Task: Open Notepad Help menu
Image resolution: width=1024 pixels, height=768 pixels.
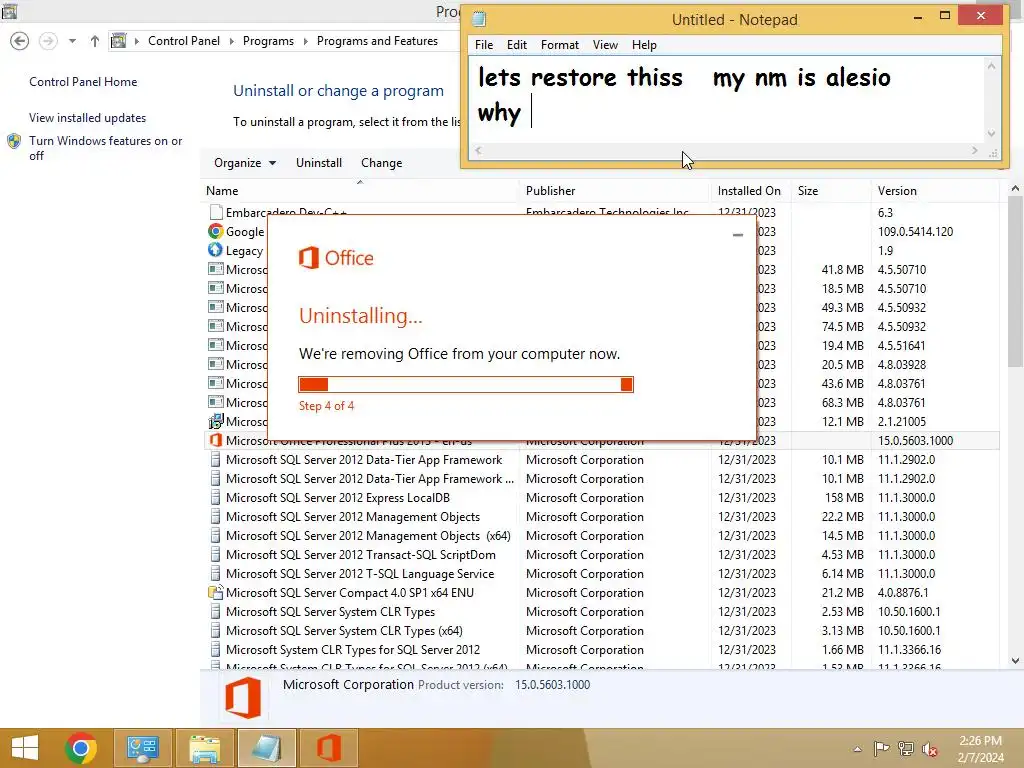Action: point(644,44)
